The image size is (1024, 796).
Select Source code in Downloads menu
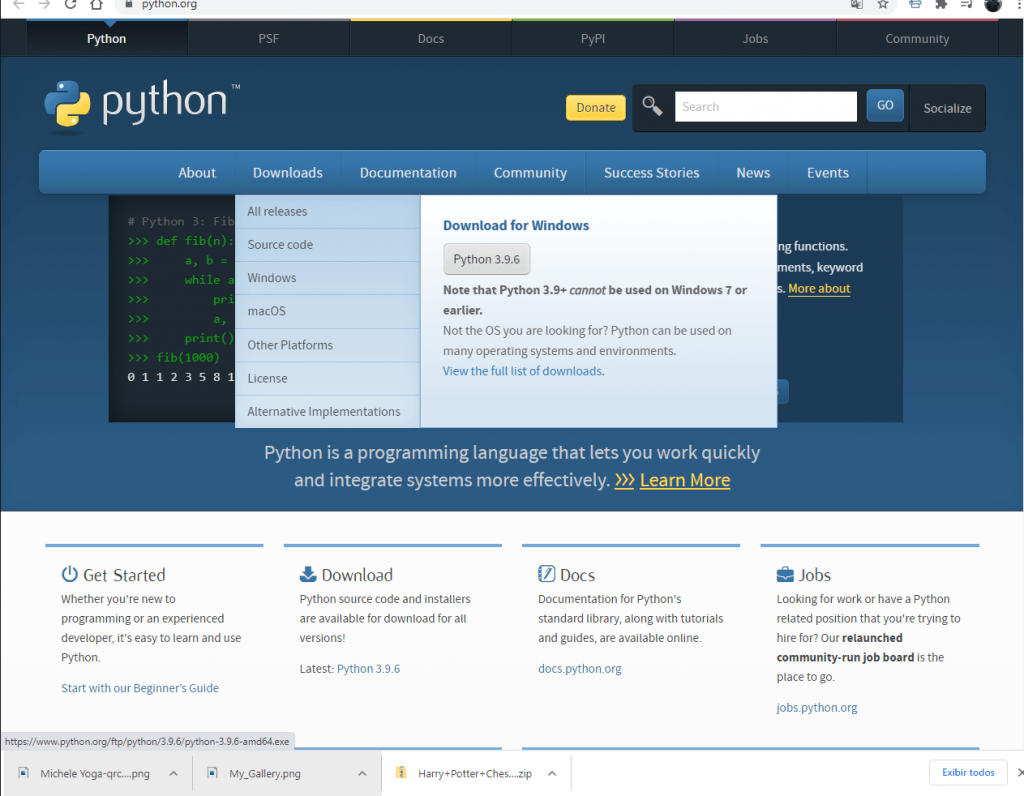tap(327, 245)
